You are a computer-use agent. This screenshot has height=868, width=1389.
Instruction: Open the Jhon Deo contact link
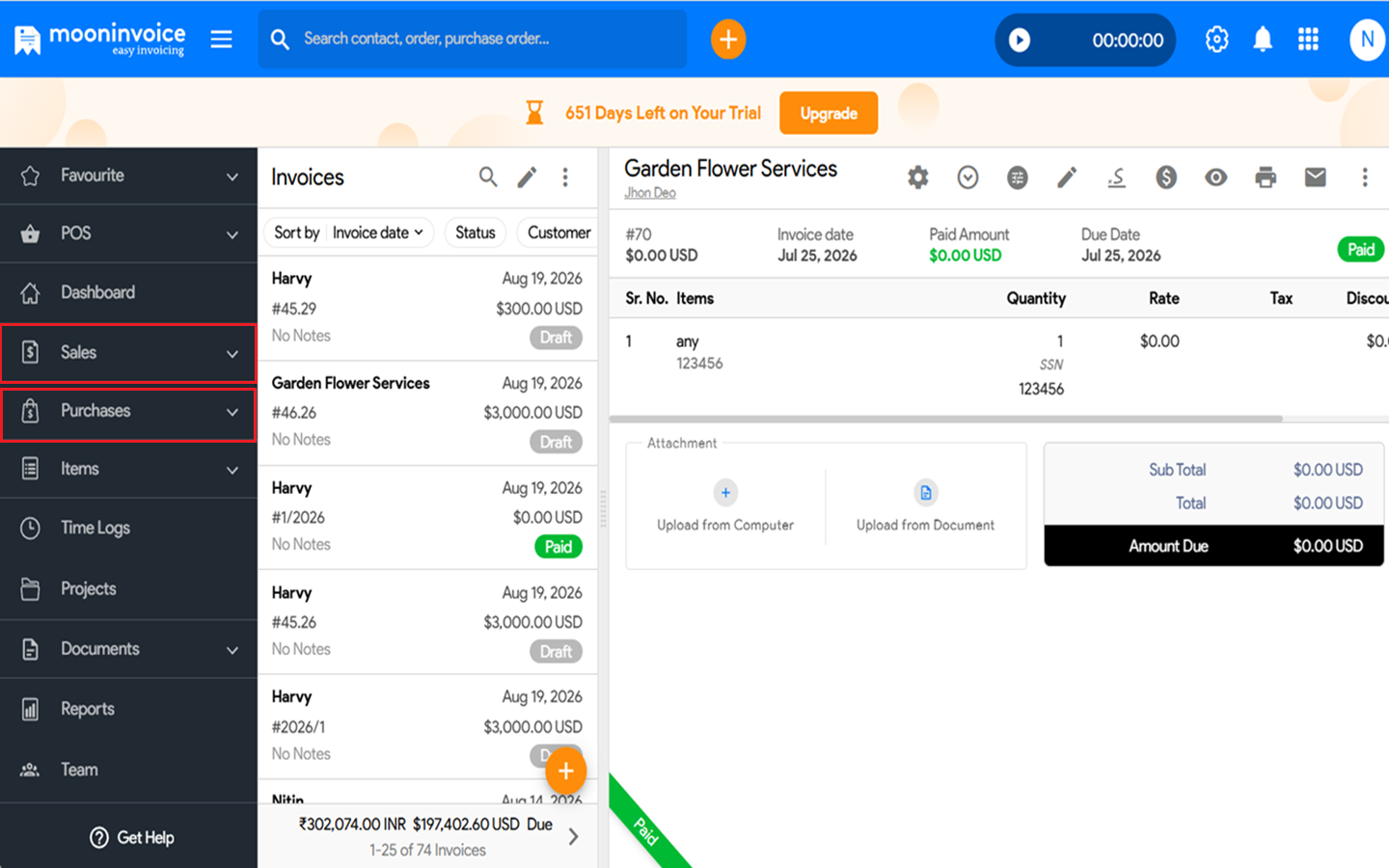650,193
